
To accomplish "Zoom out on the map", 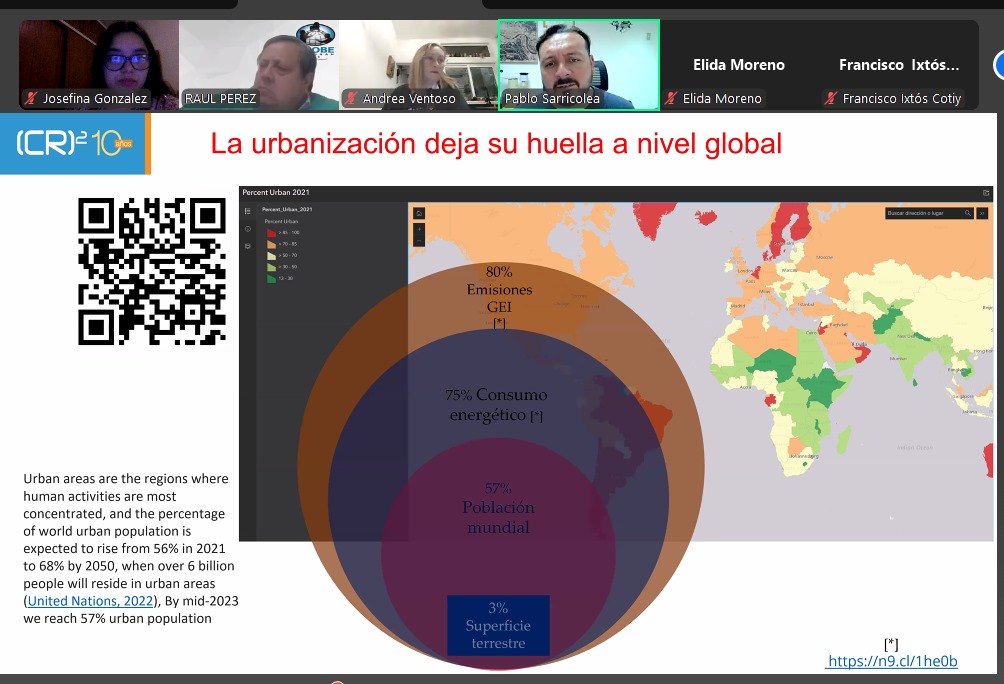I will coord(419,240).
